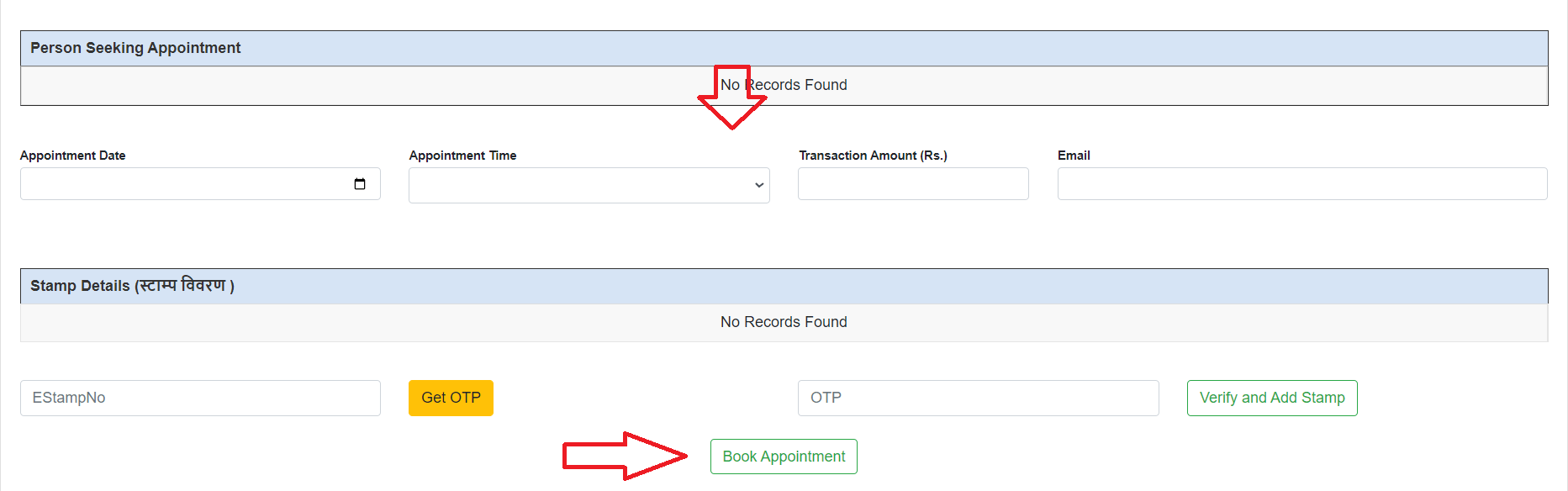The image size is (1568, 491).
Task: Click No Records Found under Person Seeking Appointment
Action: coord(795,85)
